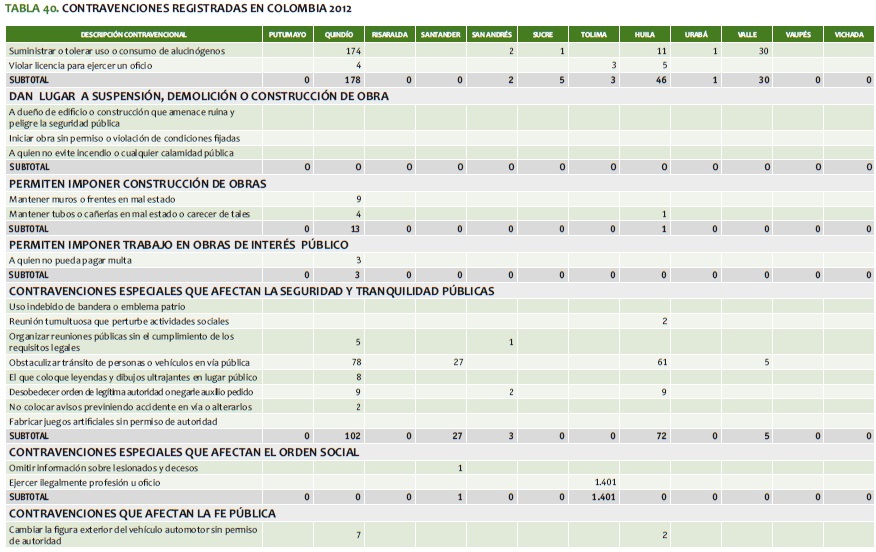Screen dimensions: 876x552
Task: Click the SAN ANDRÉS column header
Action: pyautogui.click(x=491, y=35)
